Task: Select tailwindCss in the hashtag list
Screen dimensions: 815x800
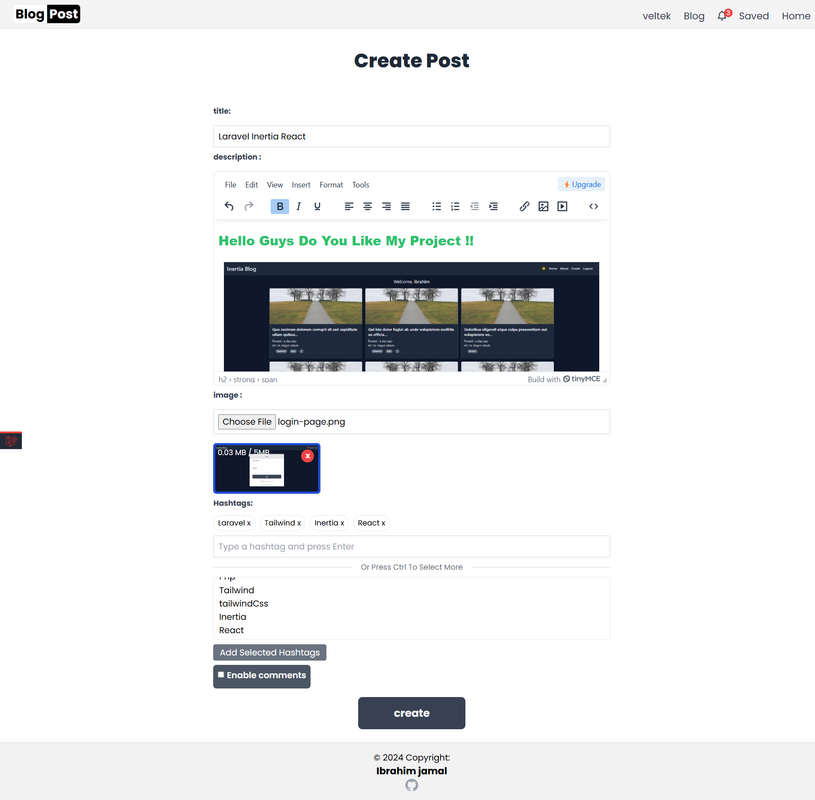Action: click(412, 604)
